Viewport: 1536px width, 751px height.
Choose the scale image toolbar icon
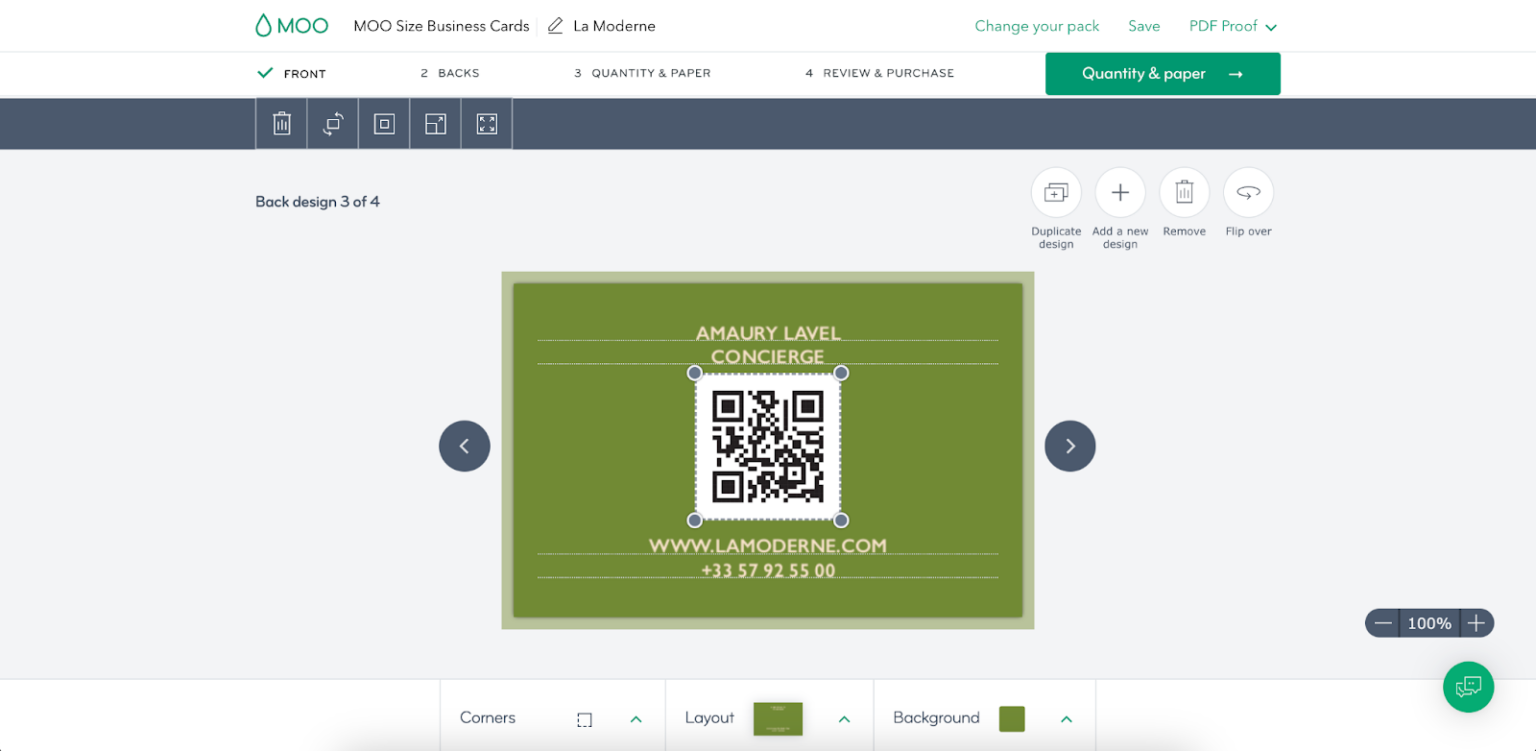click(x=435, y=124)
